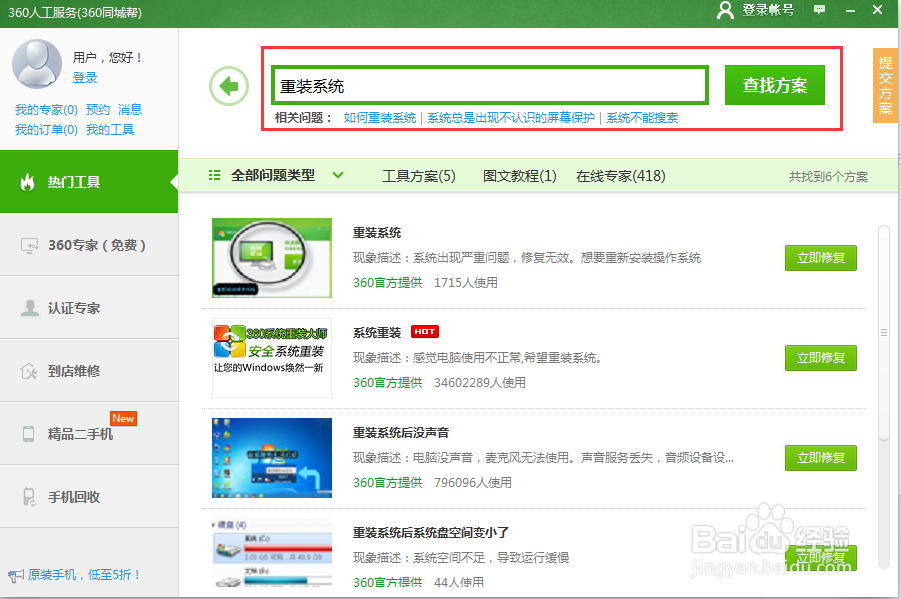Screen dimensions: 901x599
Task: Open the 重装系统后没声音 desktop thumbnail
Action: point(272,458)
